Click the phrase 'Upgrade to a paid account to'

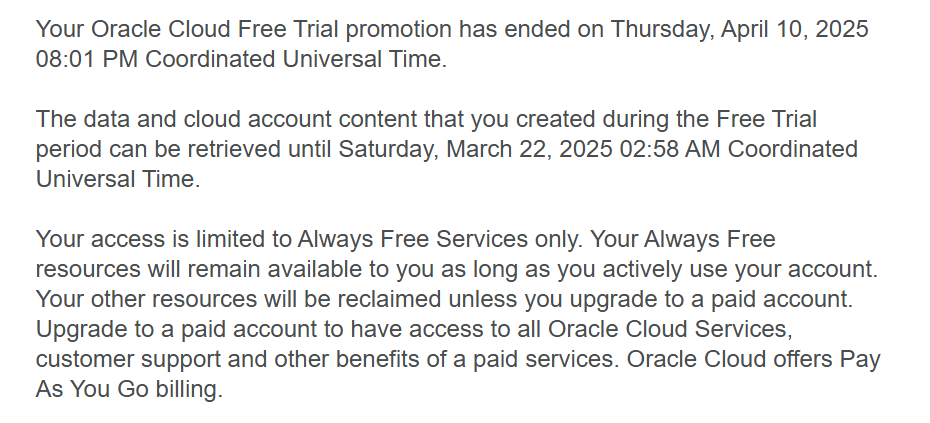189,329
